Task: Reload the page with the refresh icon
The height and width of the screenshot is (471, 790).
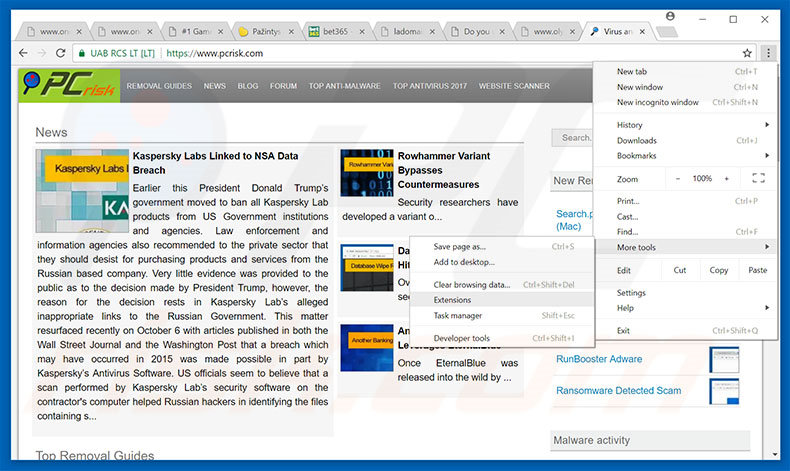Action: click(x=60, y=53)
